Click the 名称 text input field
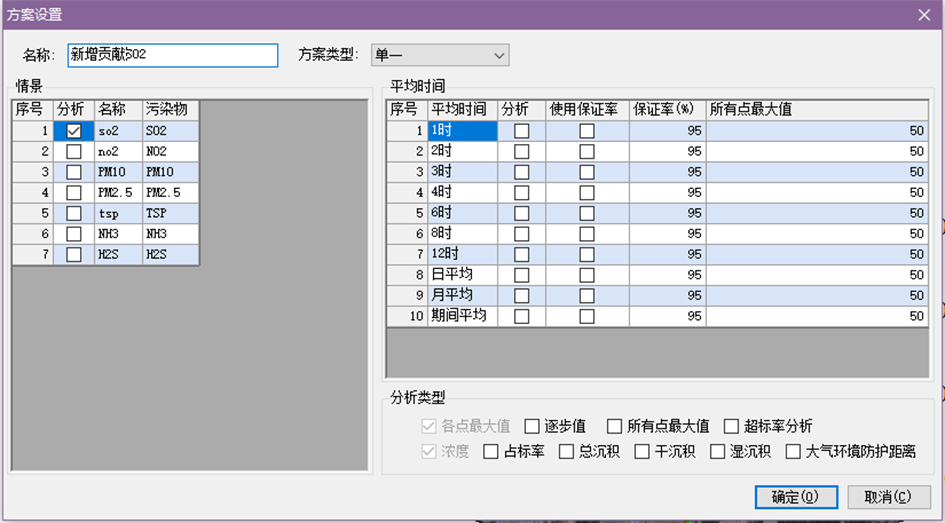 [172, 55]
